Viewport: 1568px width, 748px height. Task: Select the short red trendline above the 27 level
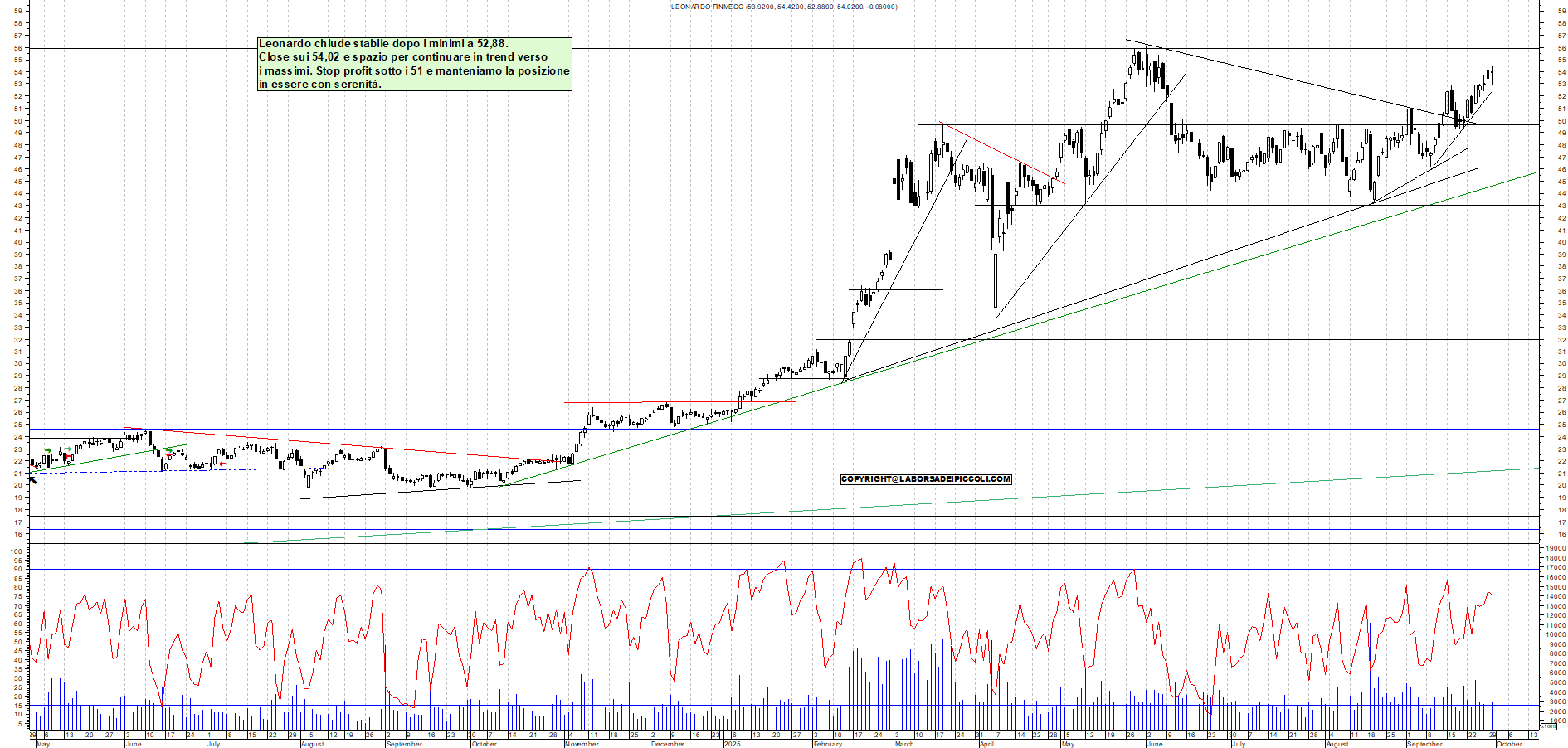tap(679, 402)
